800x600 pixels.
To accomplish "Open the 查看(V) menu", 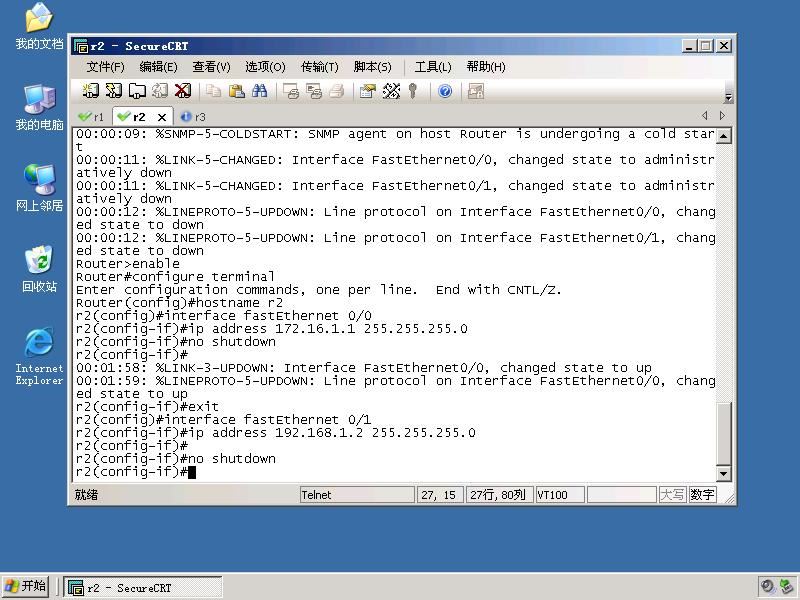I will coord(211,67).
